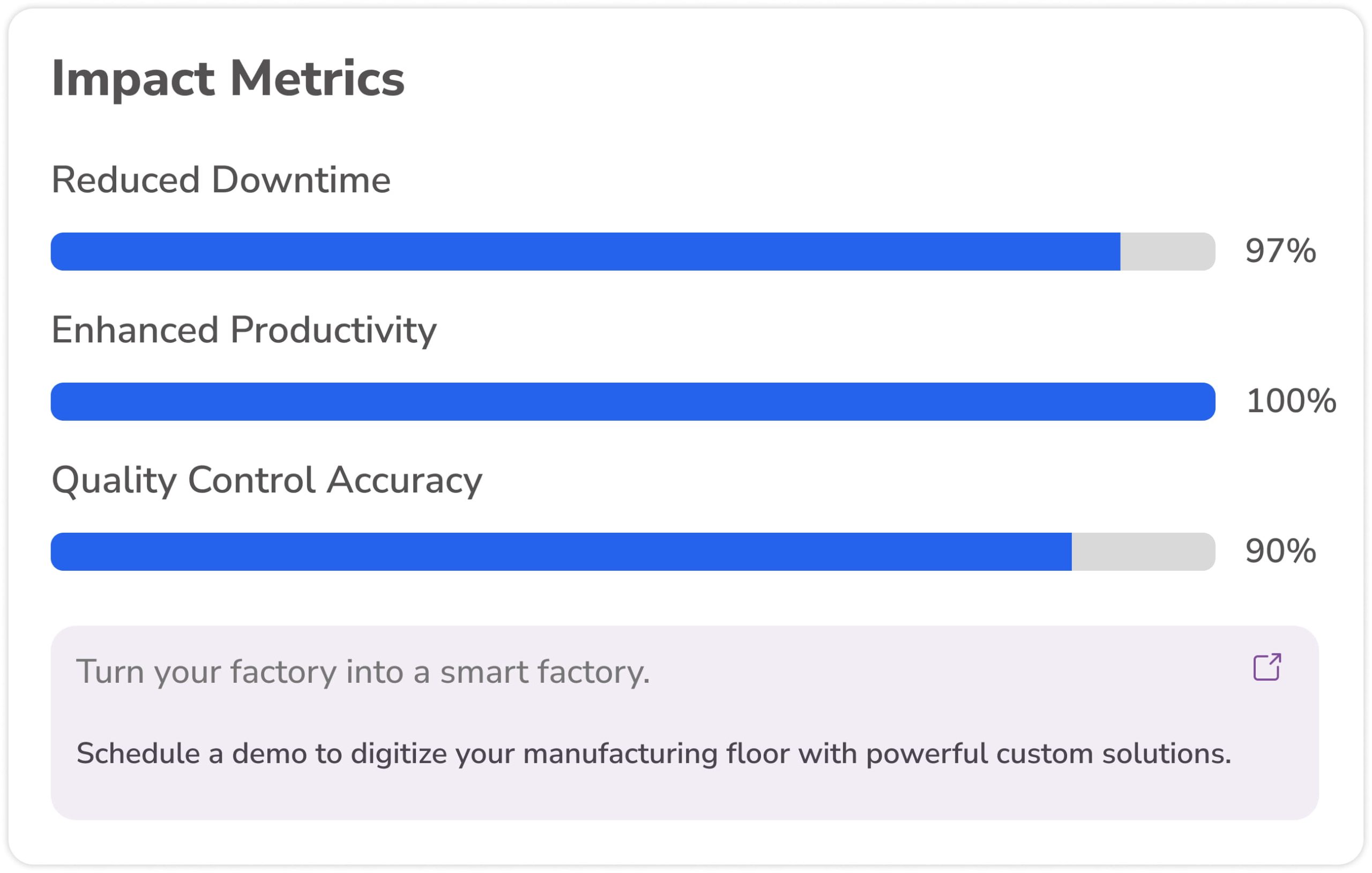Screen dimensions: 1372x873
Task: Click the Reduced Downtime progress bar
Action: click(633, 251)
